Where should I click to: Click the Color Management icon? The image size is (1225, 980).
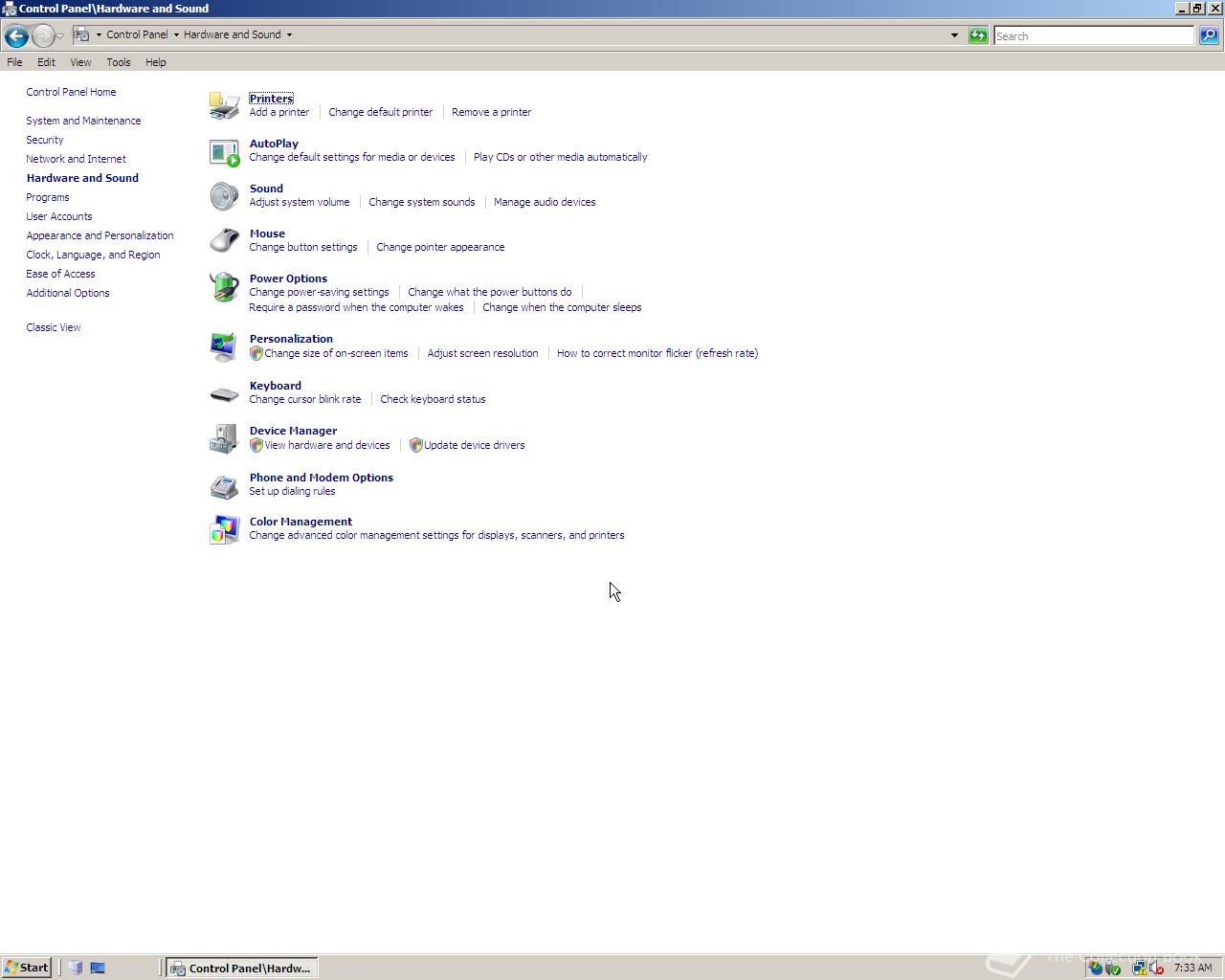[224, 529]
